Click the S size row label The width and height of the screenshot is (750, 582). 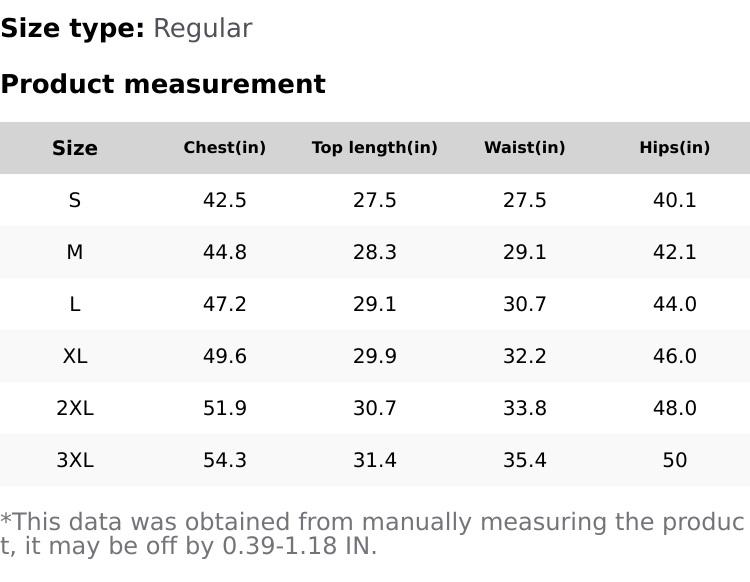point(75,200)
